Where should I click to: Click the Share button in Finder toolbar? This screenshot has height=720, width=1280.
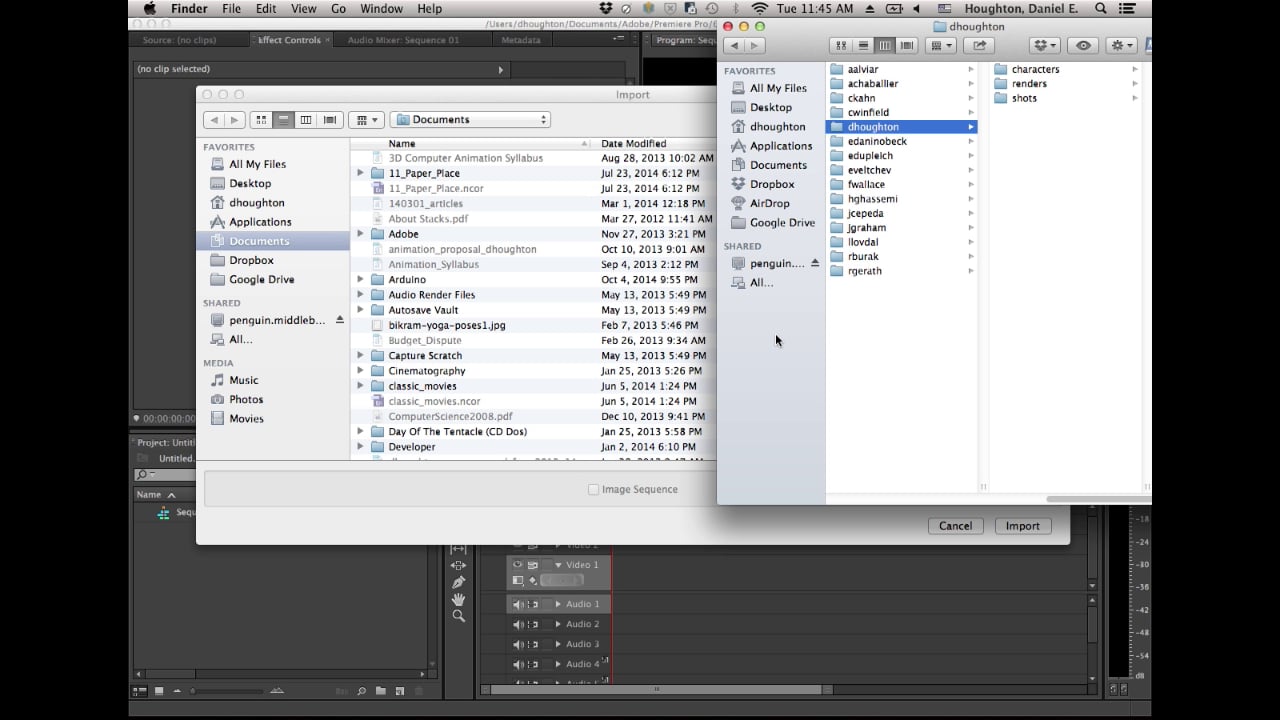pyautogui.click(x=979, y=46)
